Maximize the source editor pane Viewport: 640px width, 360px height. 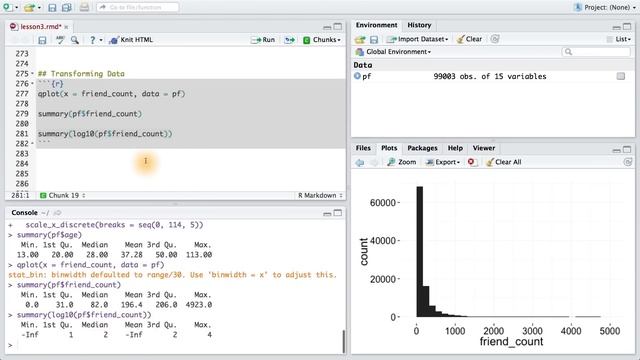pos(338,27)
